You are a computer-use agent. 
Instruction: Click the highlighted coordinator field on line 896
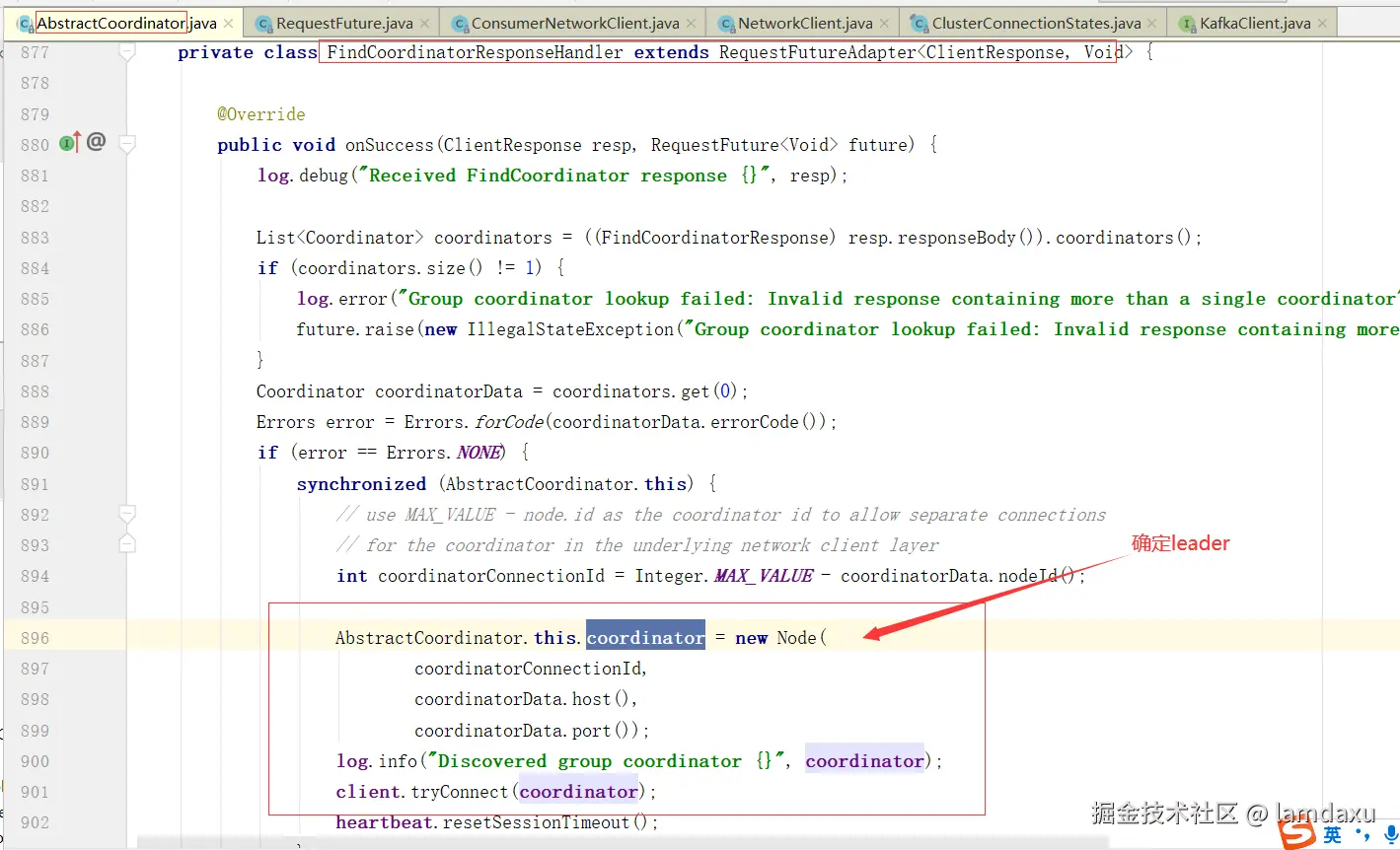(645, 637)
